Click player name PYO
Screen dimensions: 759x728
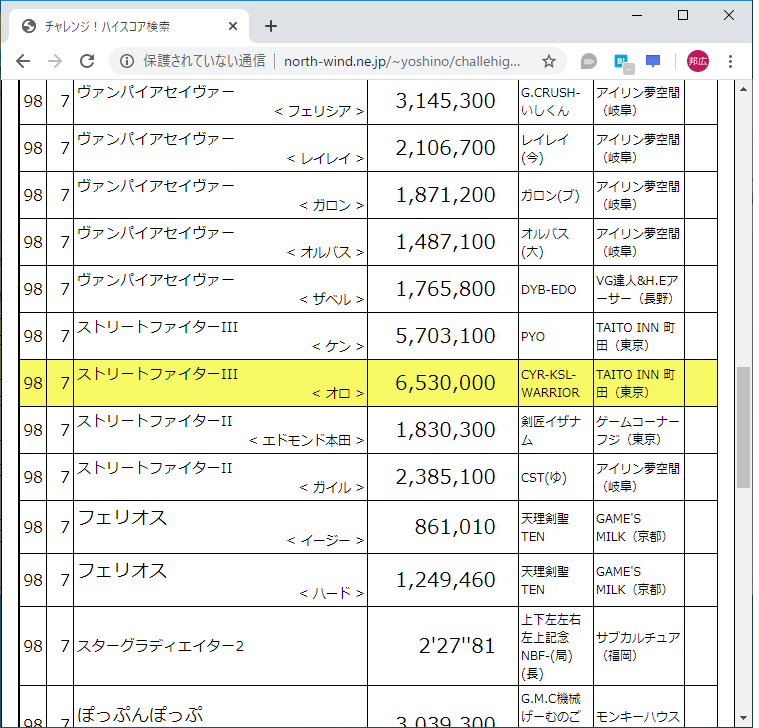pyautogui.click(x=533, y=336)
